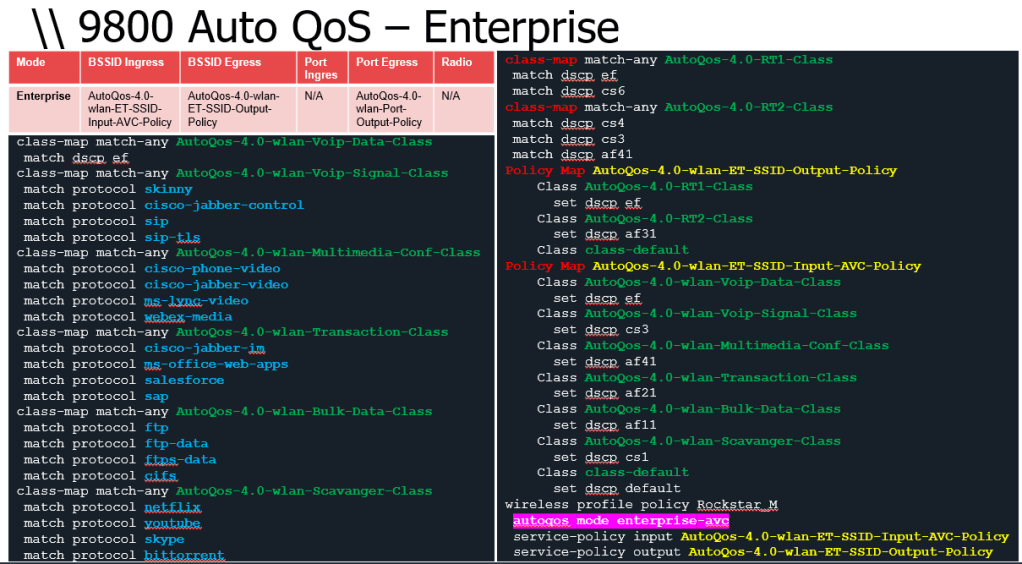Select the AutoQos-4.0-wlan-Port-Output-Policy table cell
This screenshot has width=1022, height=564.
pos(389,109)
